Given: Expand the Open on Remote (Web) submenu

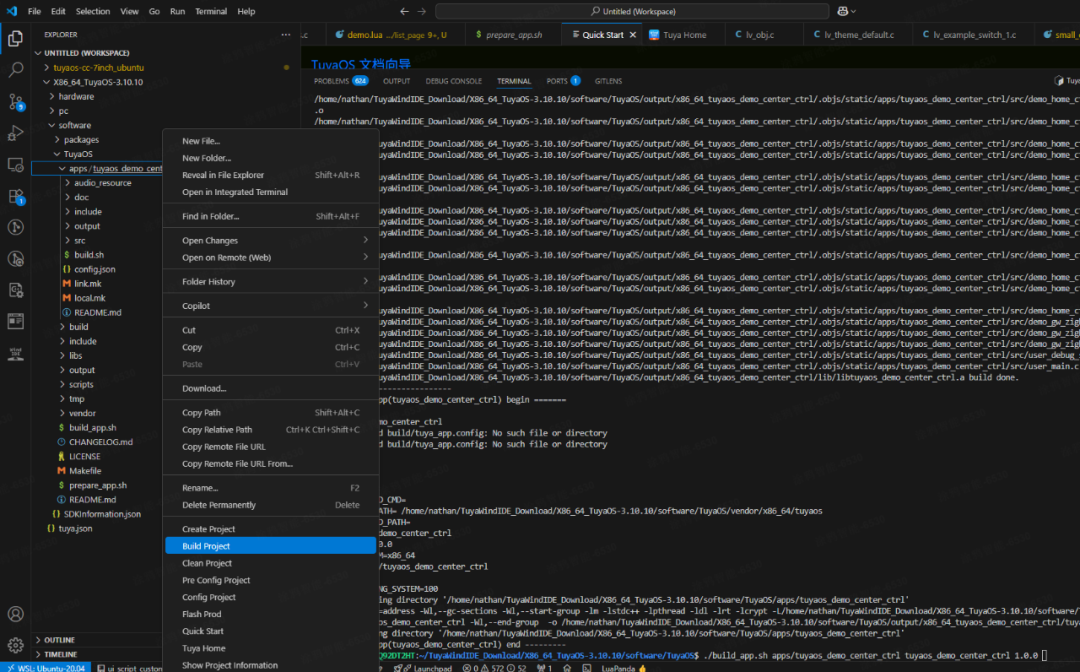Looking at the screenshot, I should (x=271, y=258).
